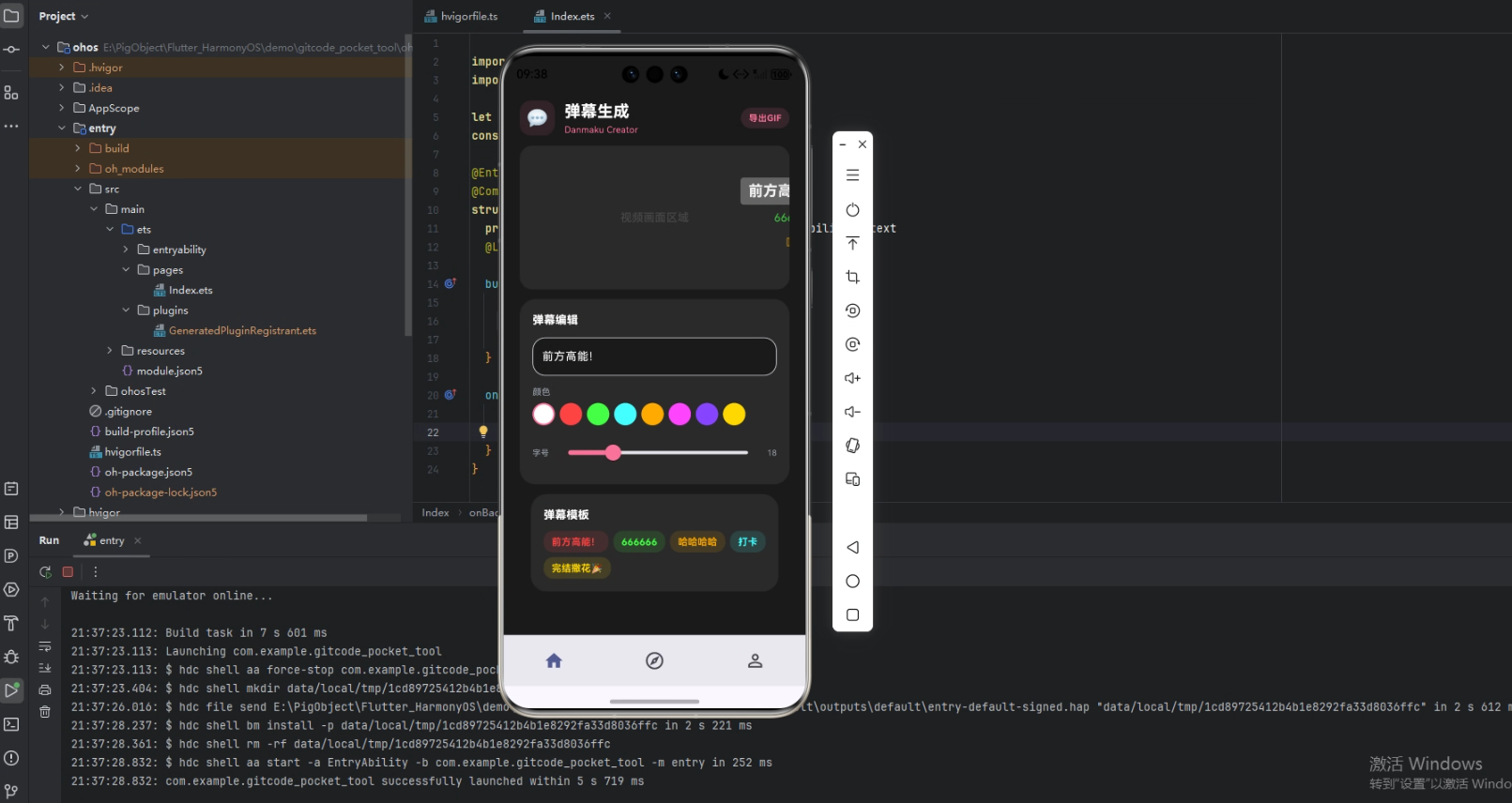1512x803 pixels.
Task: Take an emulator screenshot with crop icon
Action: (x=852, y=277)
